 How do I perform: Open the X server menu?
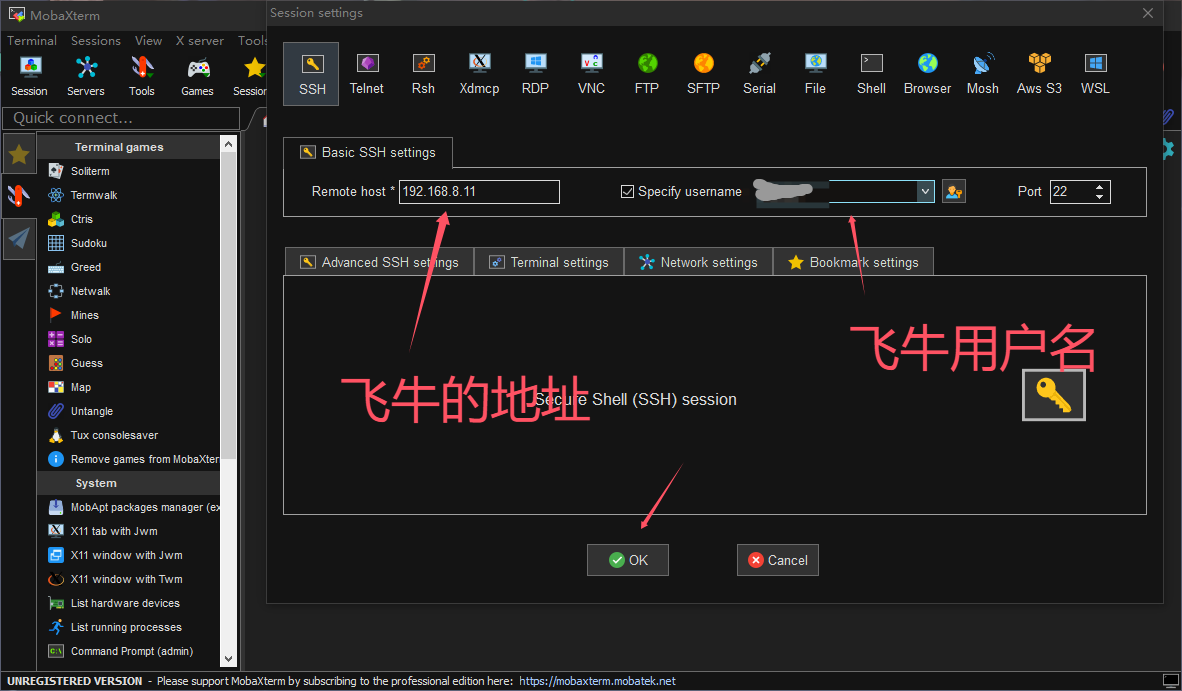pos(200,41)
